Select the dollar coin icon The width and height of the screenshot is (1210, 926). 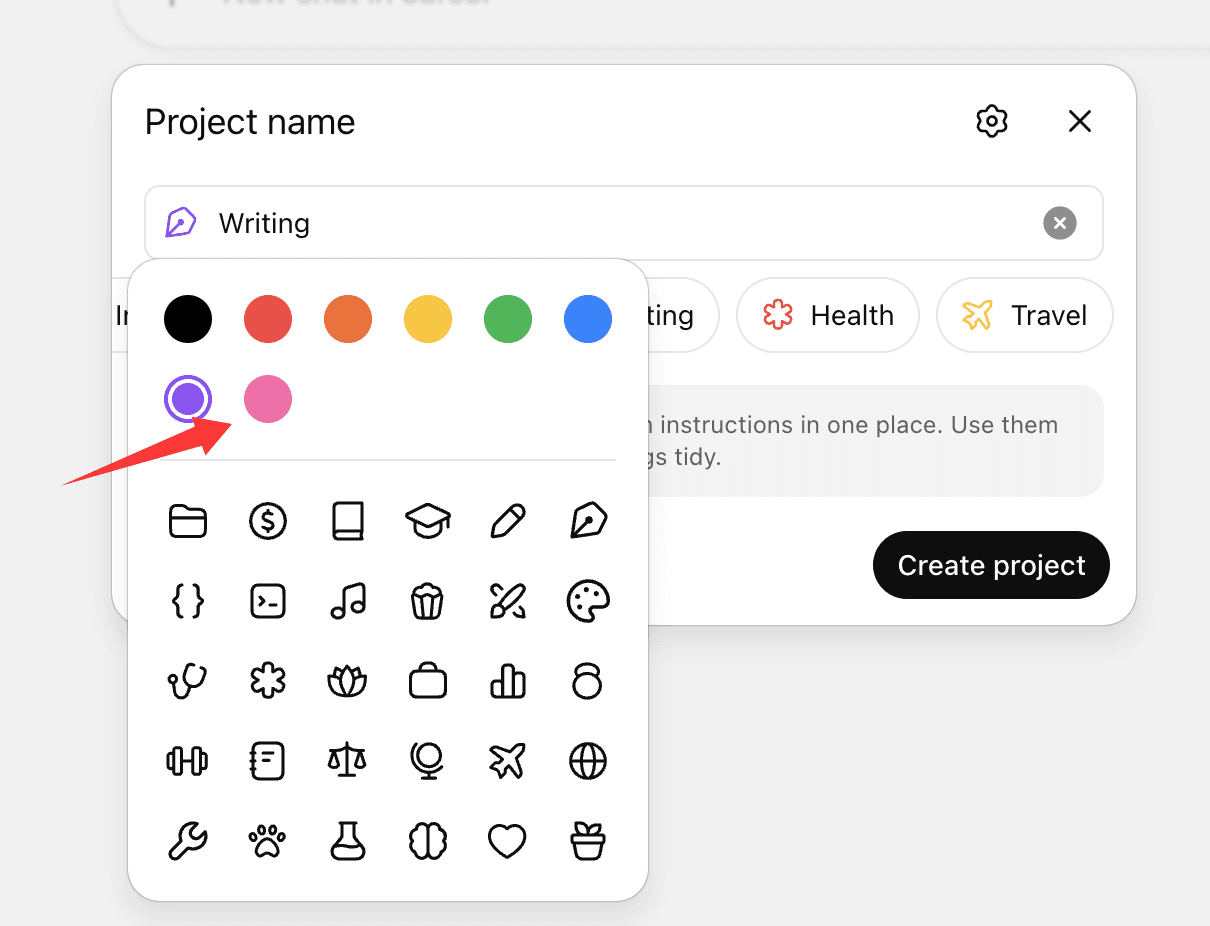[268, 521]
